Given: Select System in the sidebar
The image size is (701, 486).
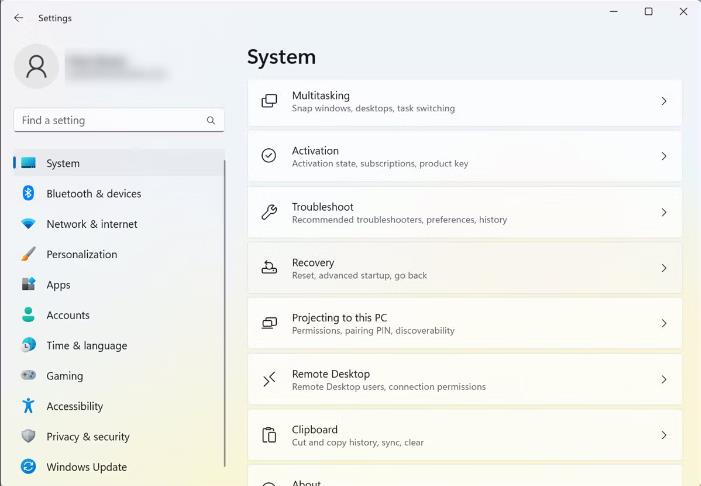Looking at the screenshot, I should [x=118, y=163].
